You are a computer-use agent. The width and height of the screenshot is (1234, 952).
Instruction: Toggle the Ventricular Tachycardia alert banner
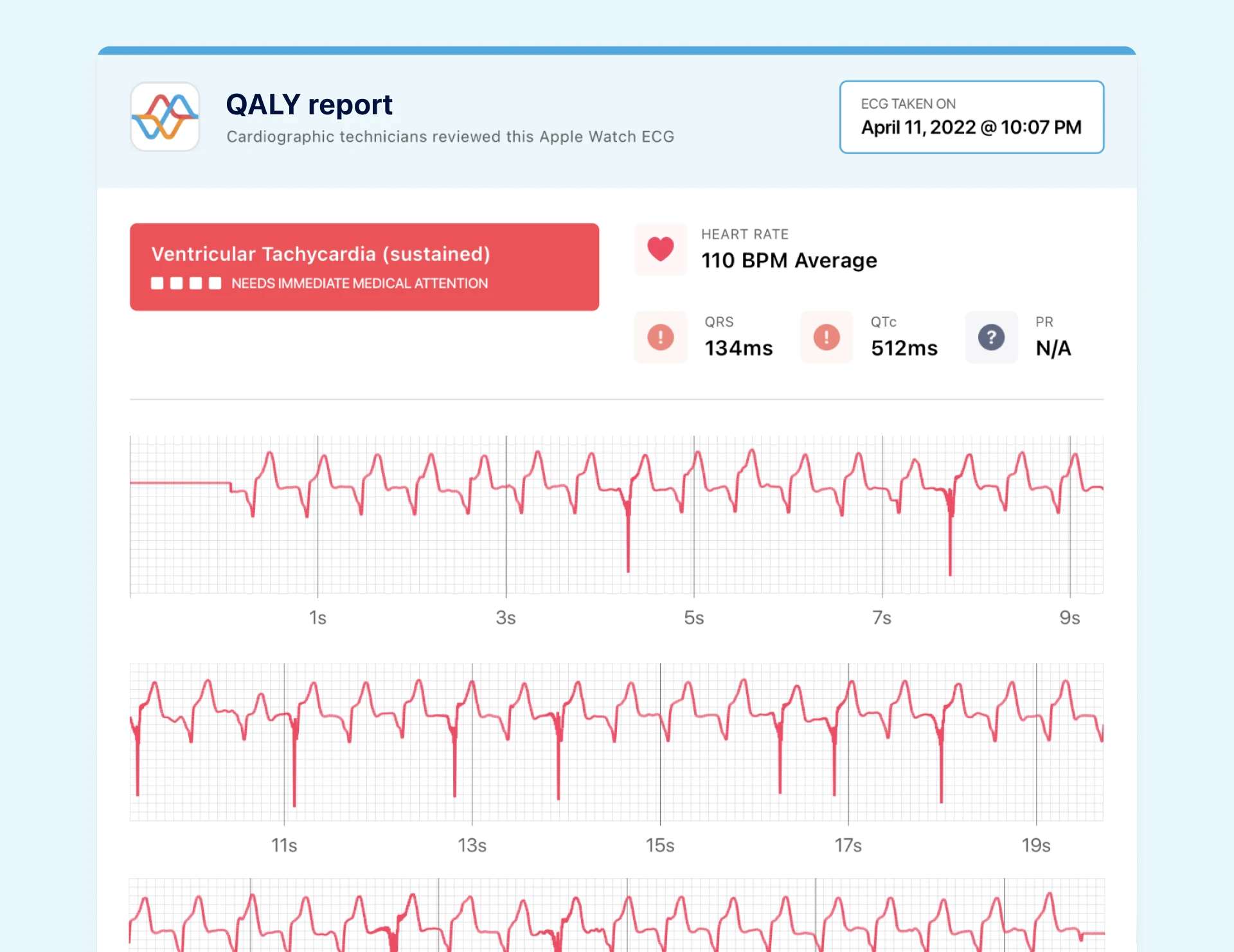pyautogui.click(x=364, y=266)
